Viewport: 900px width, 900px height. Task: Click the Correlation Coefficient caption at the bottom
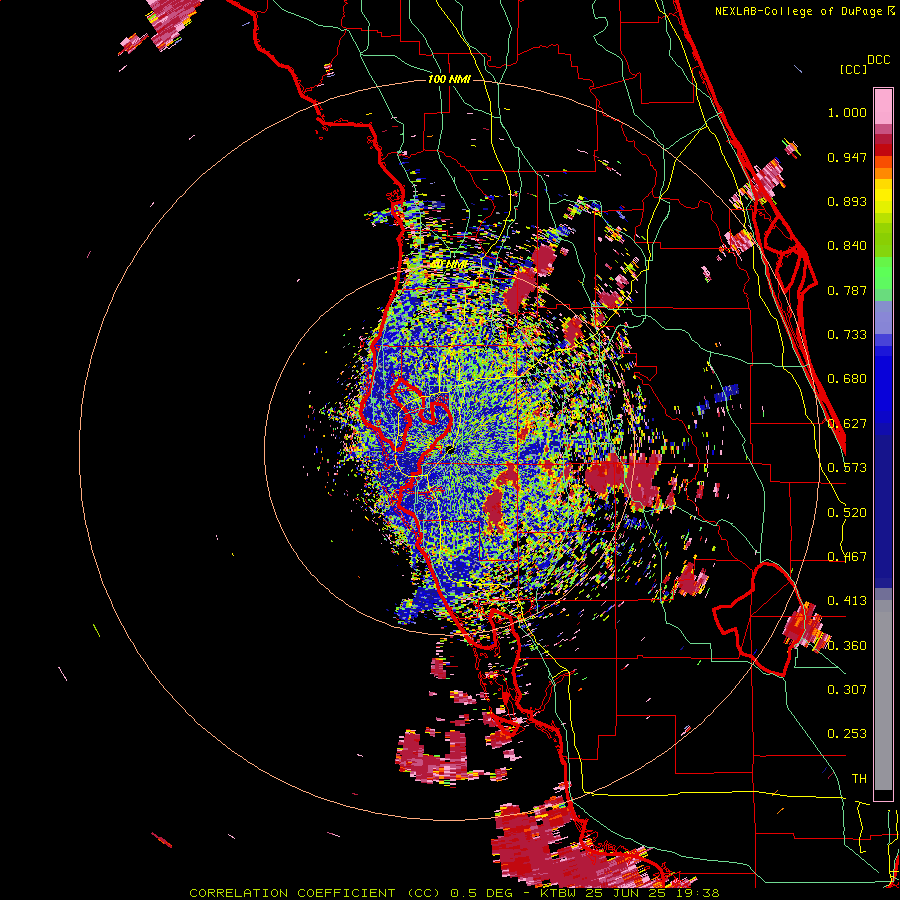tap(454, 893)
